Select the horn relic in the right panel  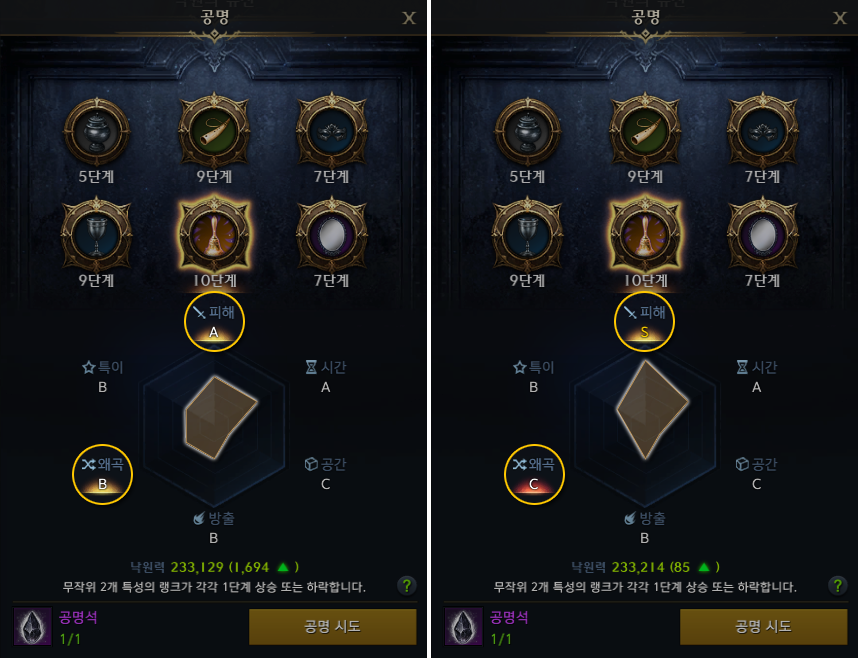point(645,131)
